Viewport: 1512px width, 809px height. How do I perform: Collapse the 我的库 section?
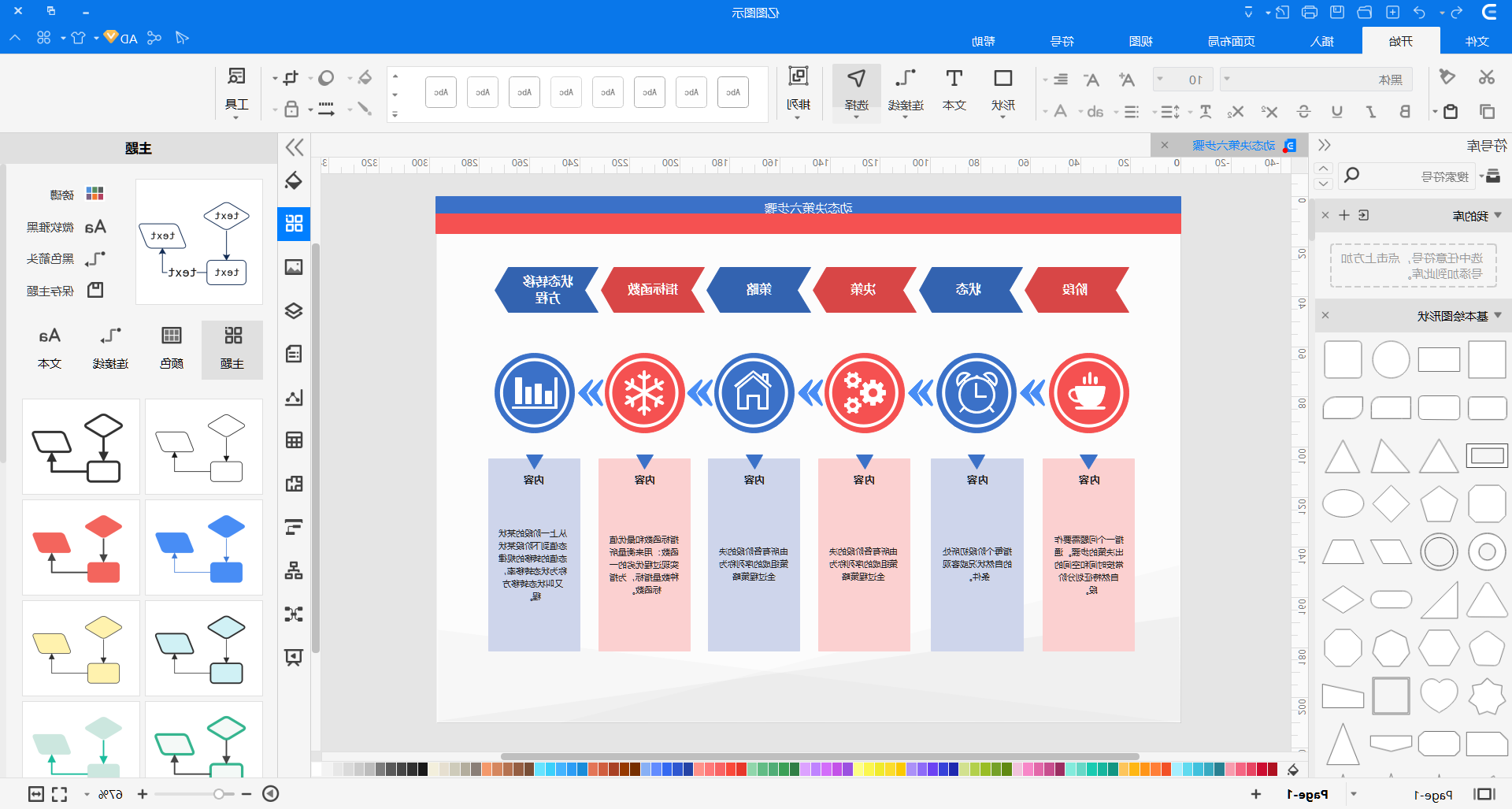(1498, 215)
